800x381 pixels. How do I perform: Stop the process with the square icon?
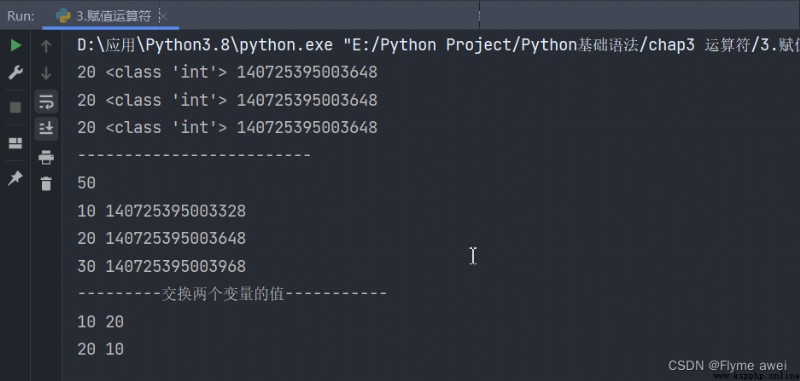pos(16,107)
